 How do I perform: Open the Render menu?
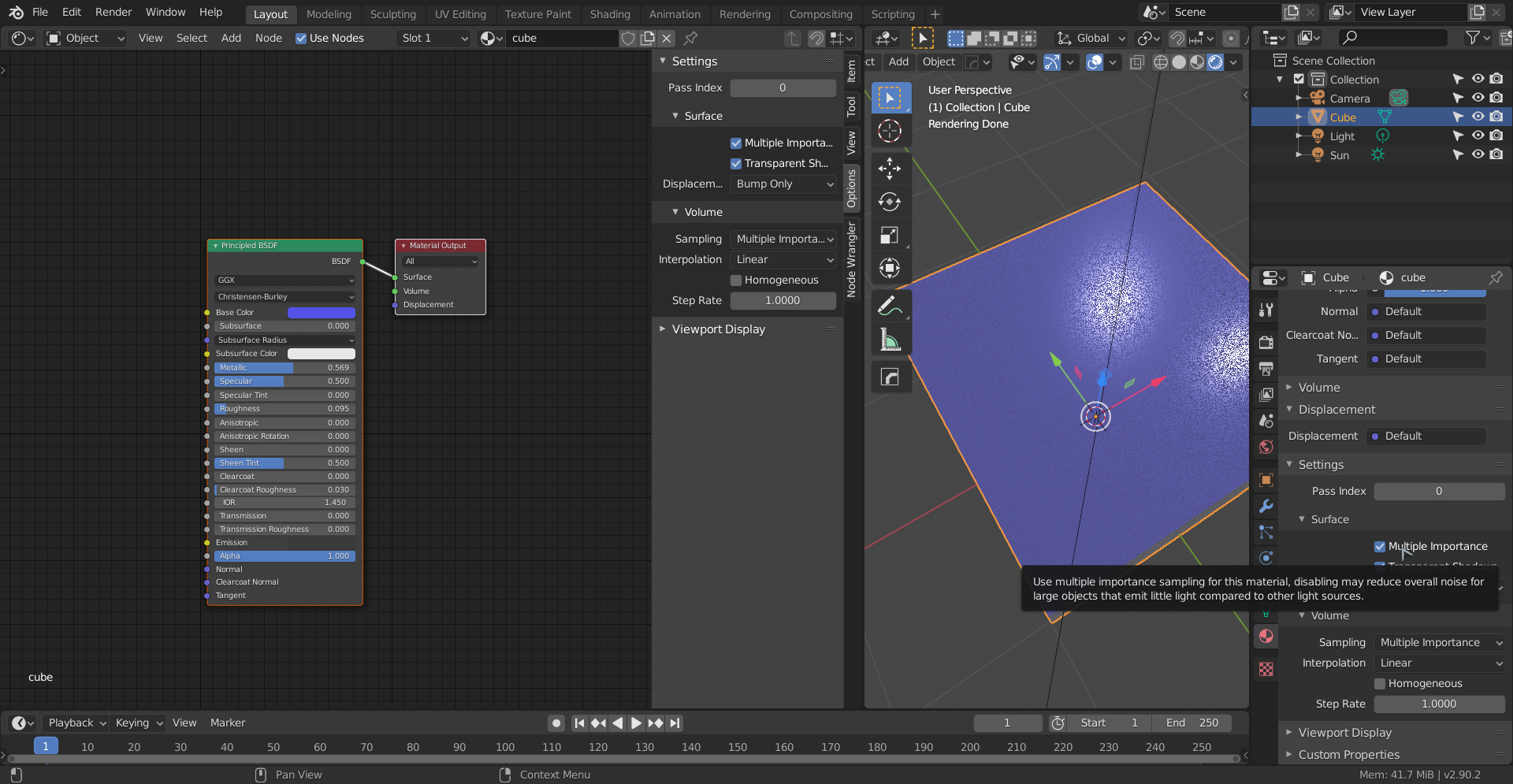pyautogui.click(x=113, y=12)
